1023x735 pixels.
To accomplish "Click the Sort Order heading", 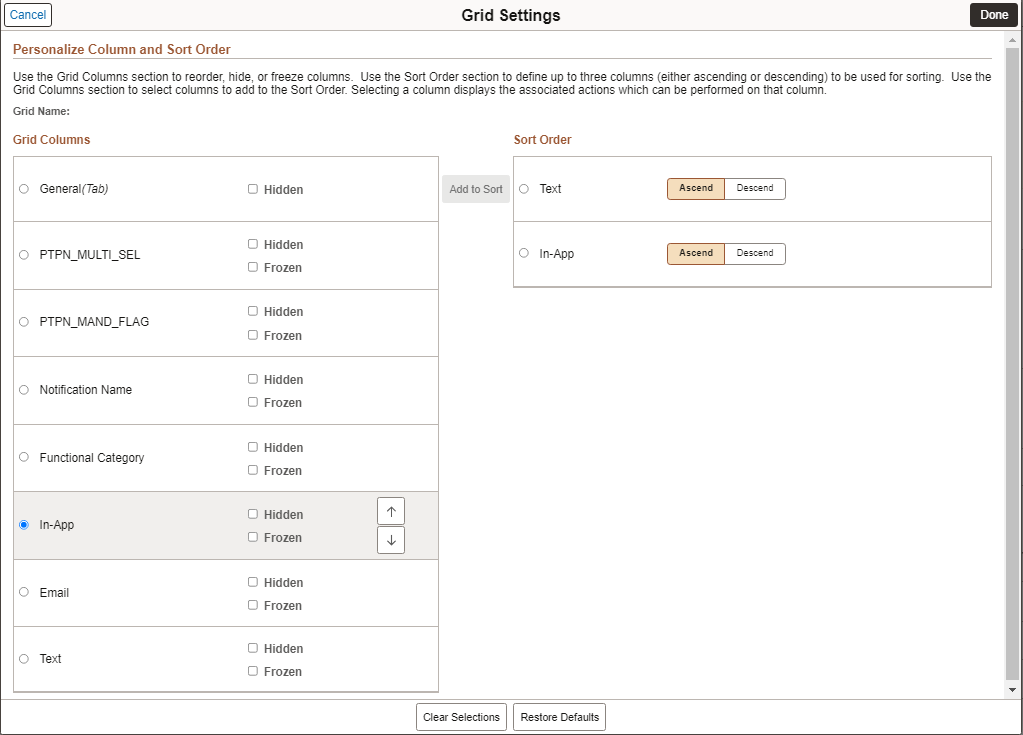I will pyautogui.click(x=542, y=140).
